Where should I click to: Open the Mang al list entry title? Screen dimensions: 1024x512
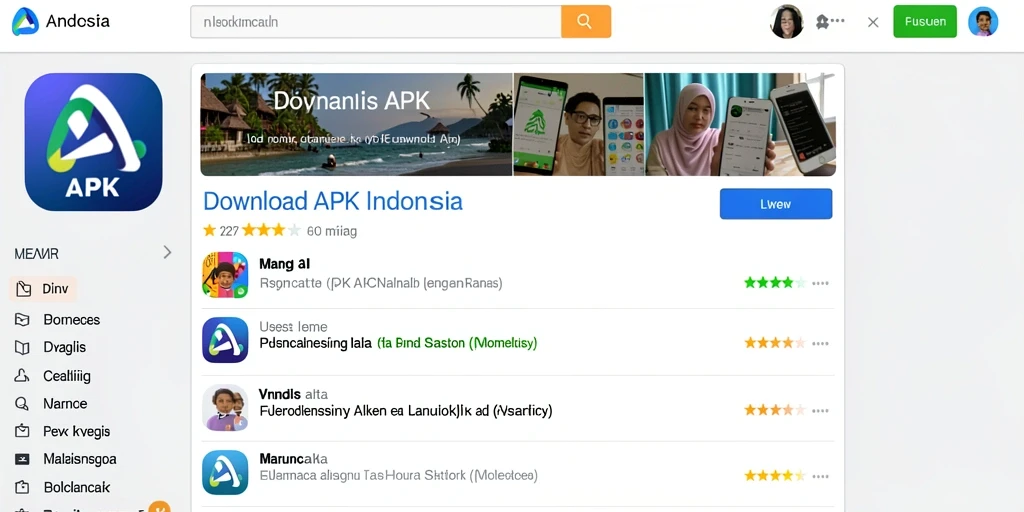[284, 264]
